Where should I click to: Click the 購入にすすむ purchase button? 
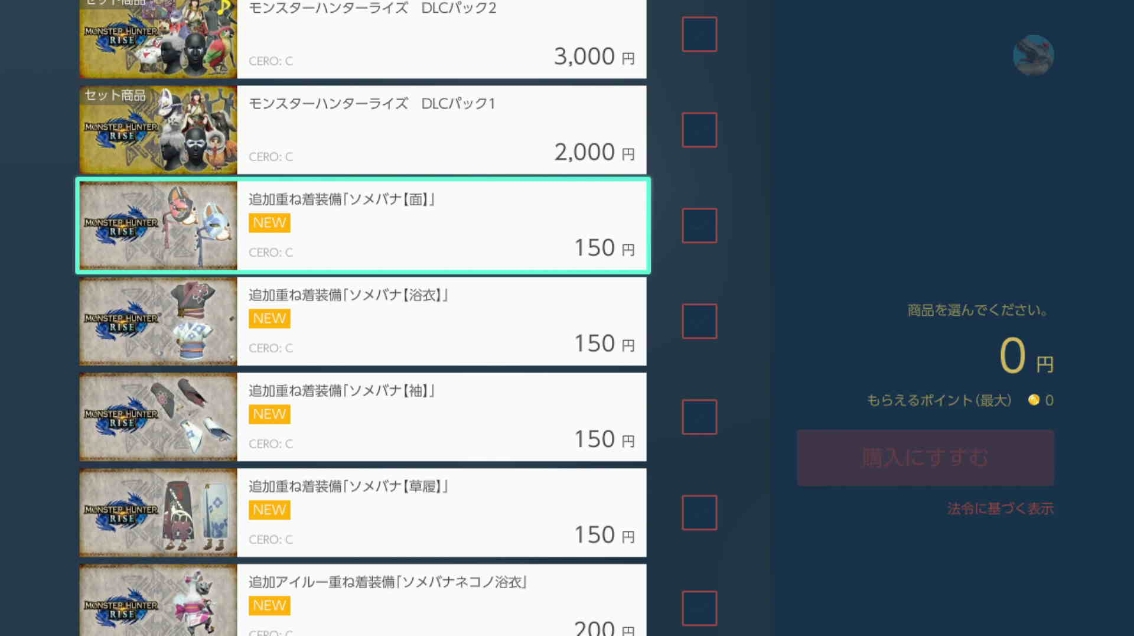point(925,458)
